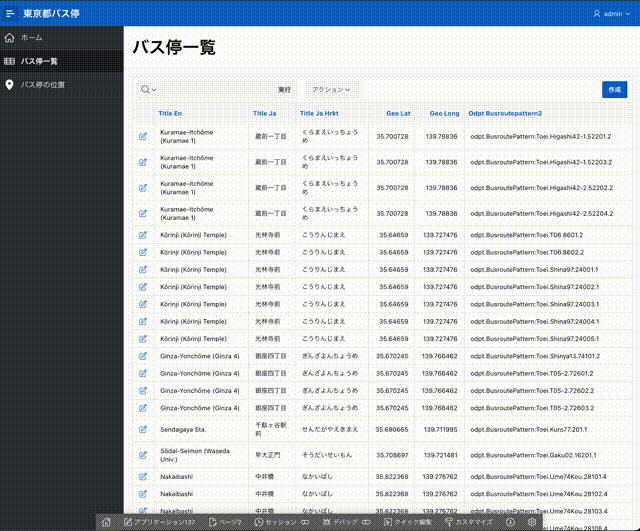Click the developer toolbar home icon

pyautogui.click(x=107, y=522)
